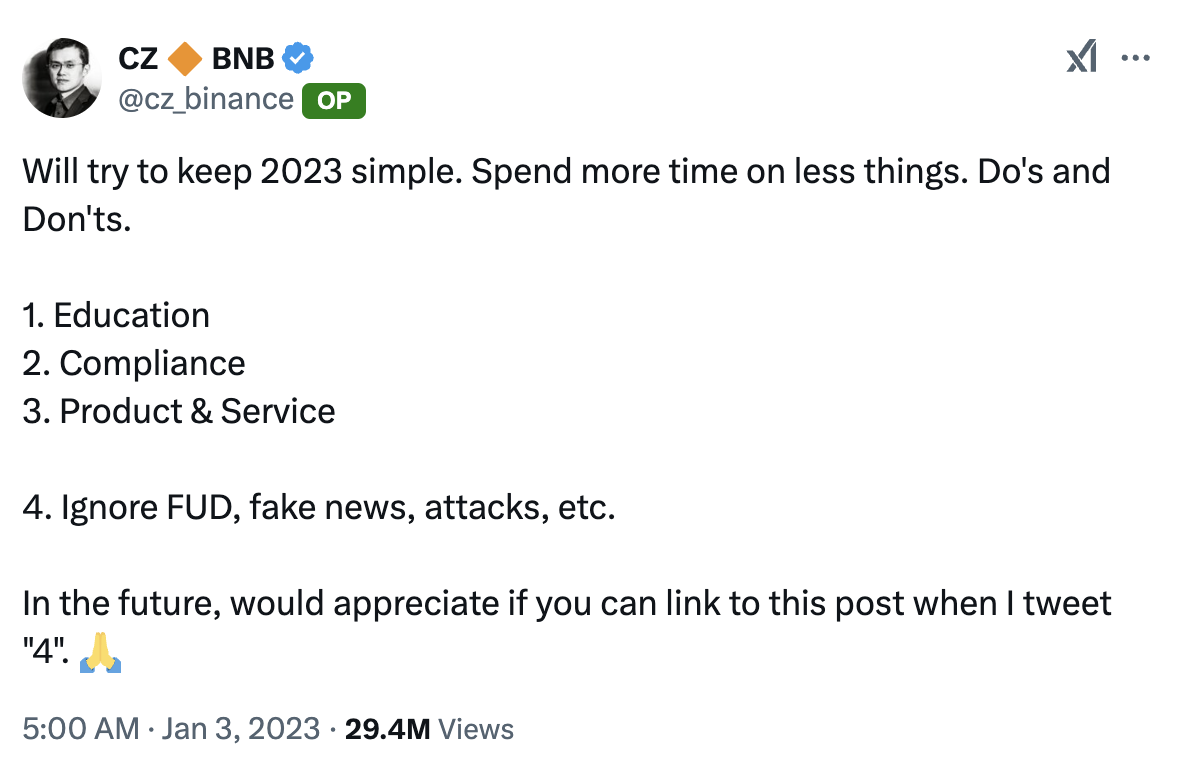Click the 'Ignore FUD, fake news' line
The image size is (1186, 774).
coord(318,507)
